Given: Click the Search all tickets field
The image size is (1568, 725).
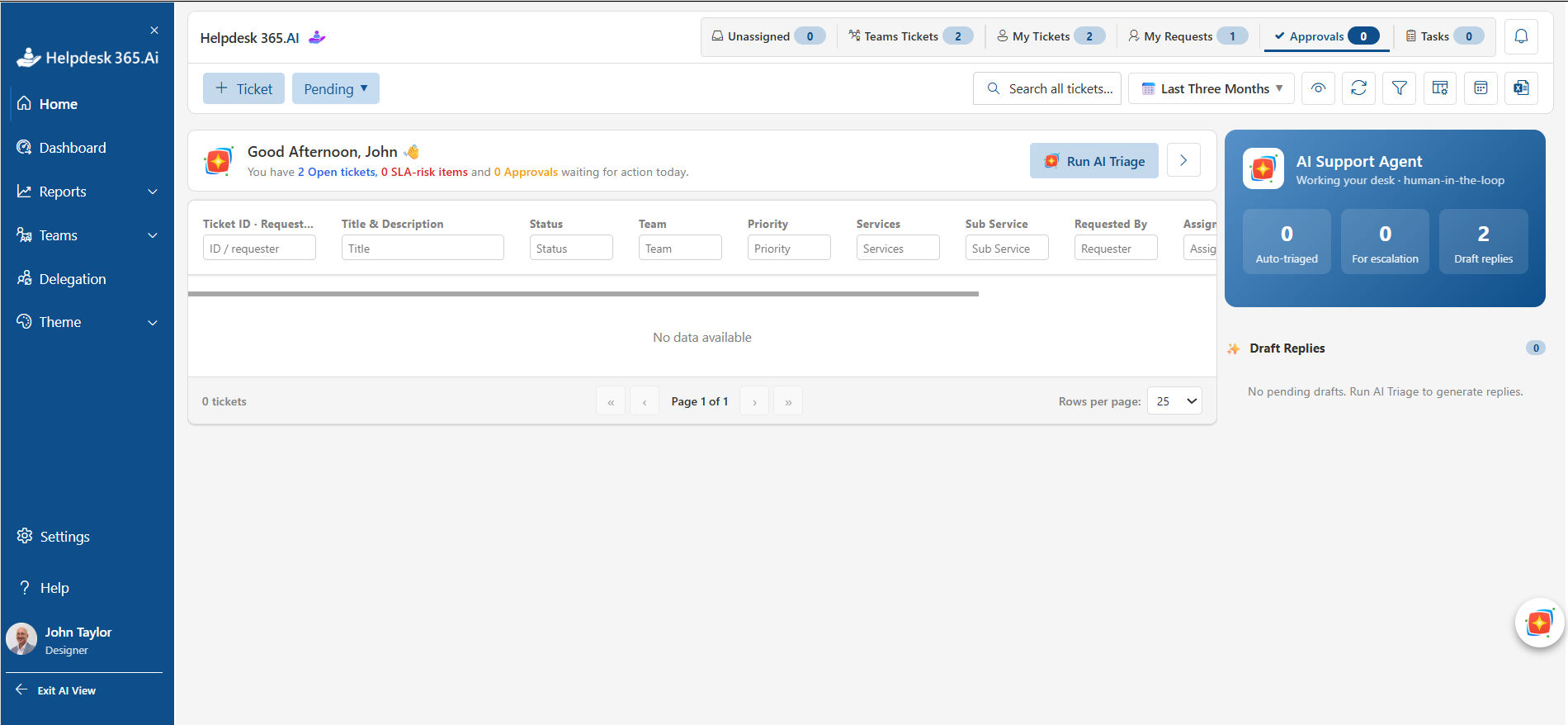Looking at the screenshot, I should pyautogui.click(x=1047, y=88).
